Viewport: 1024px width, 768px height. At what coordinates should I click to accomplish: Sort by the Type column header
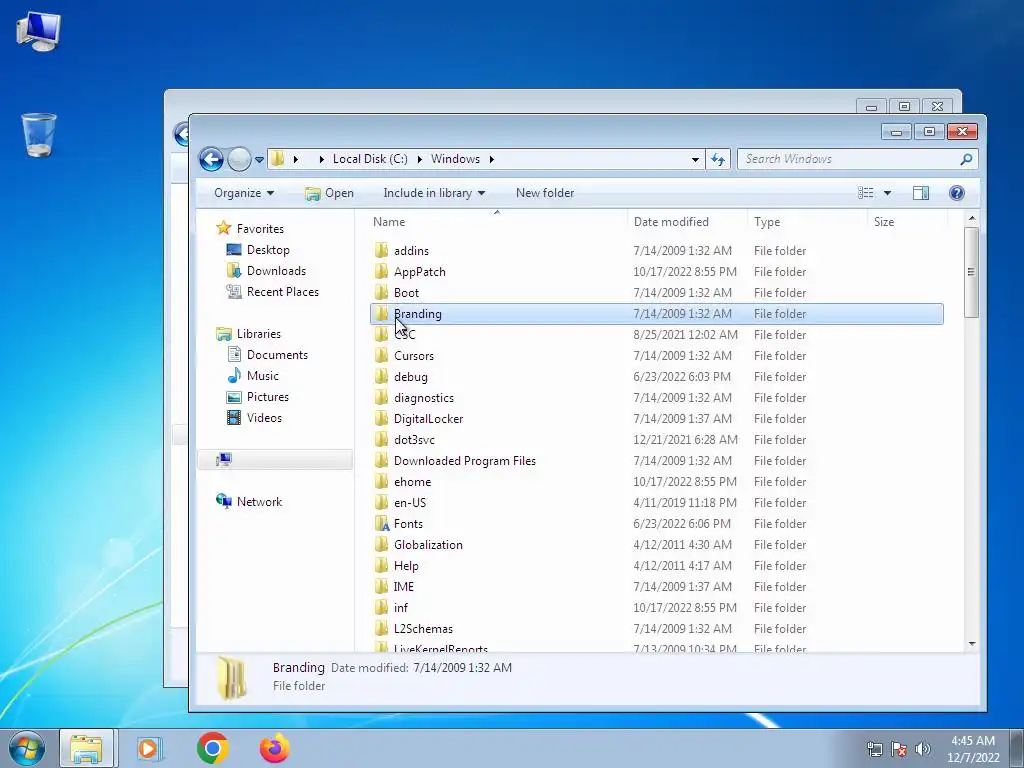click(x=767, y=221)
